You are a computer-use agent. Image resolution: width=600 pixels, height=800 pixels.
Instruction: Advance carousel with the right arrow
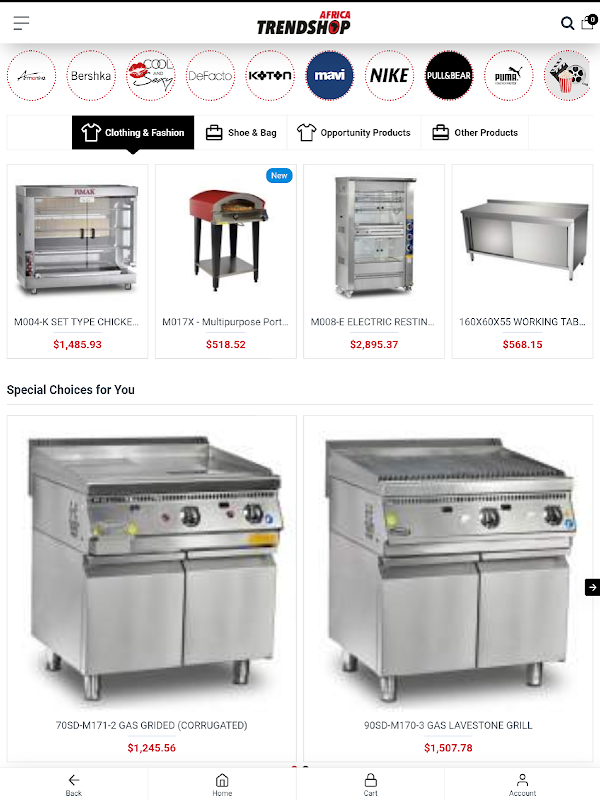click(592, 587)
